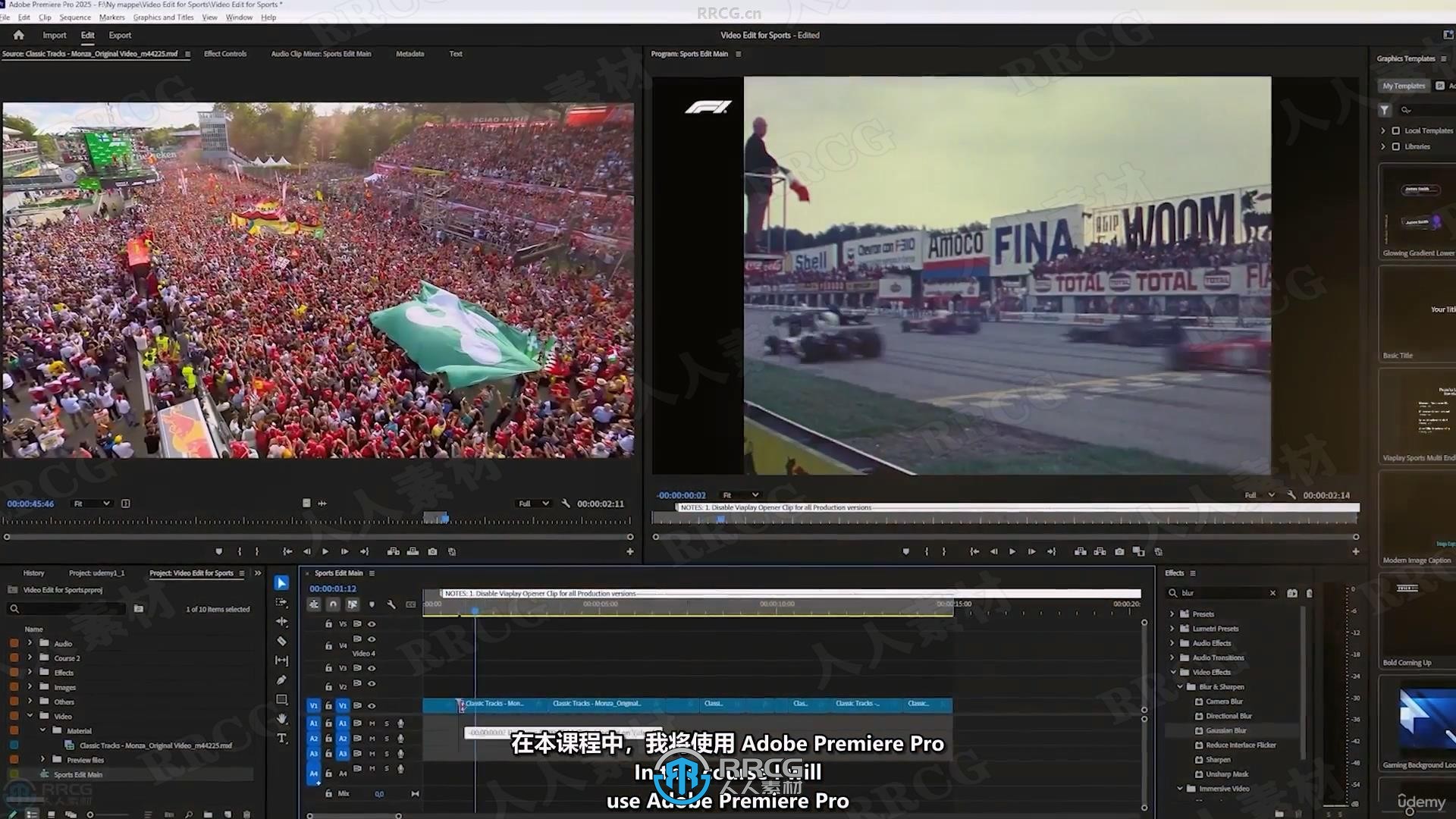Click the Audio bin orange label swatch
1456x819 pixels.
[x=14, y=643]
